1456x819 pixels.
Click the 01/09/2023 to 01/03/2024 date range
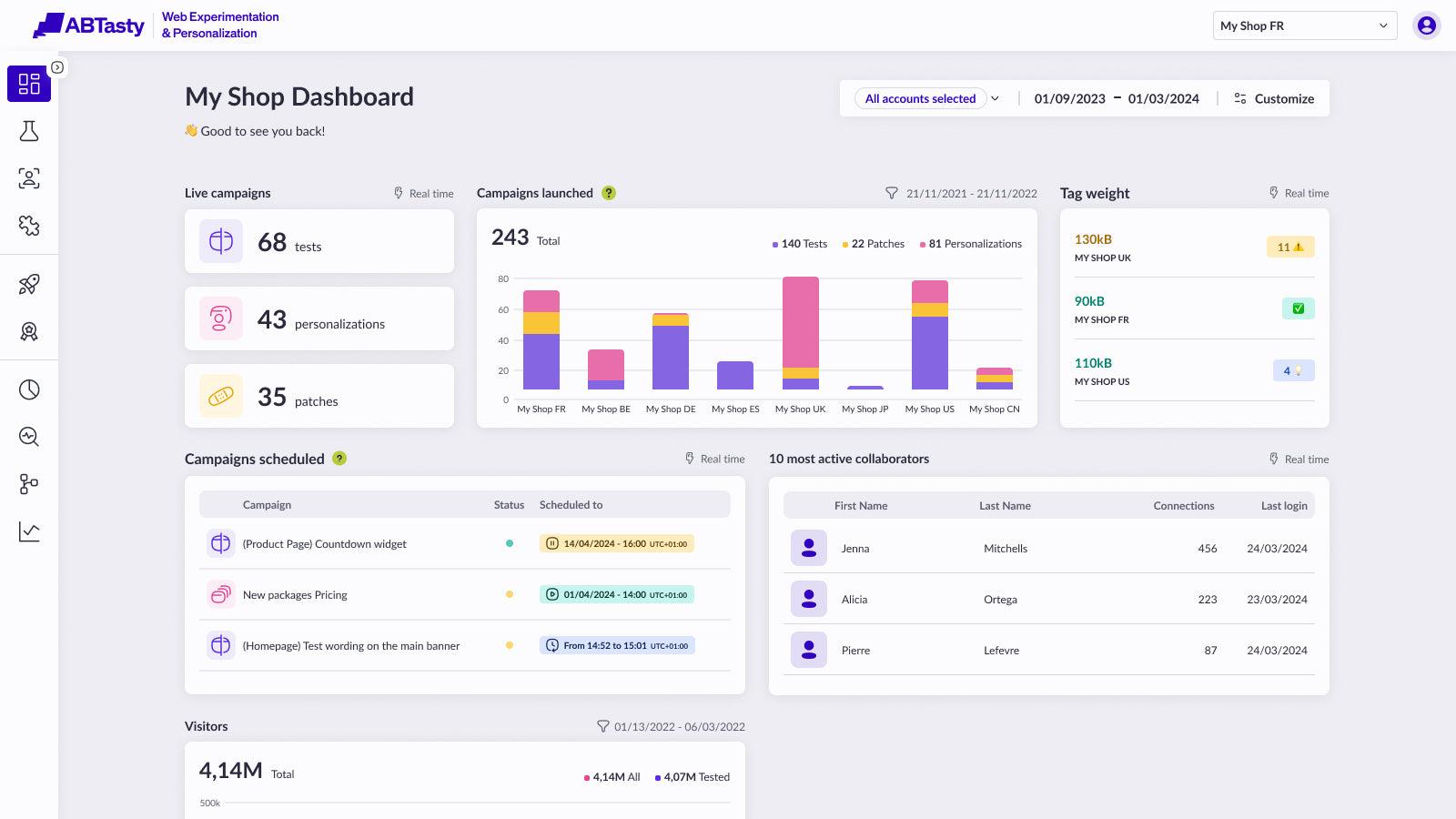tap(1117, 98)
